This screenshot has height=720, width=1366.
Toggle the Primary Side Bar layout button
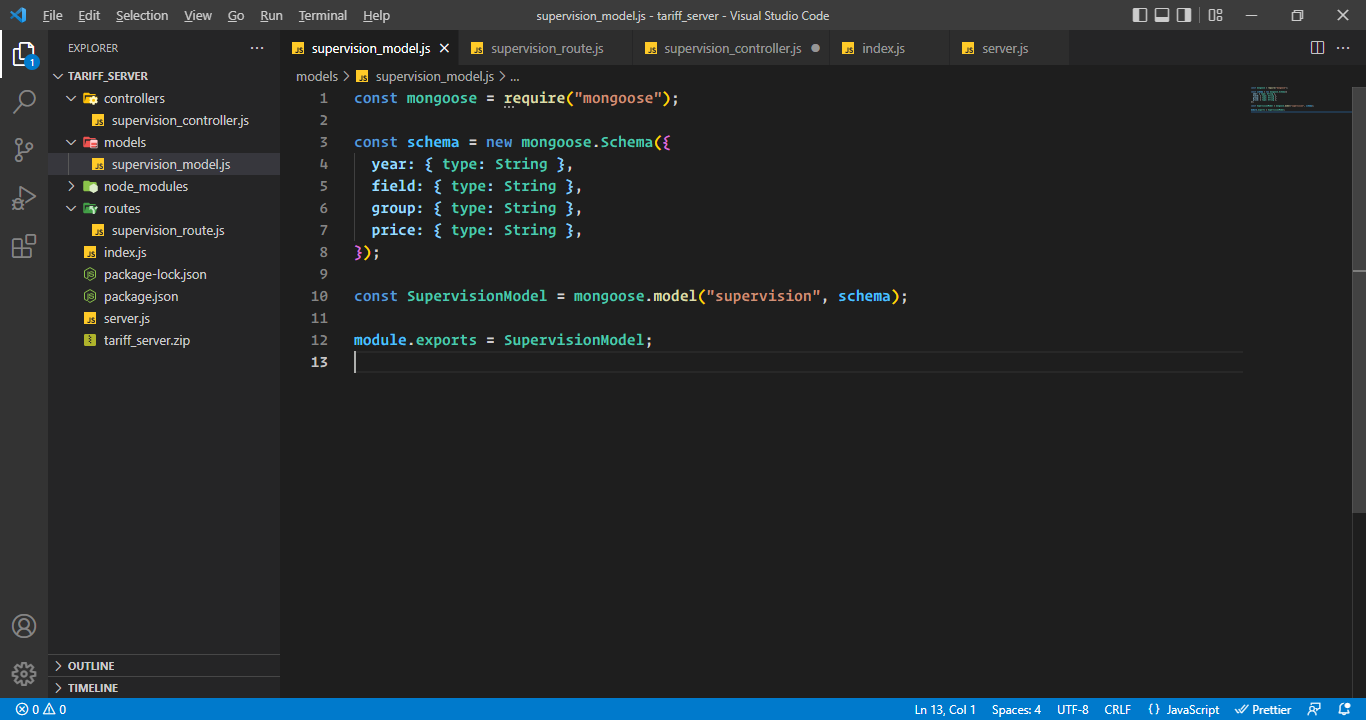click(x=1140, y=15)
